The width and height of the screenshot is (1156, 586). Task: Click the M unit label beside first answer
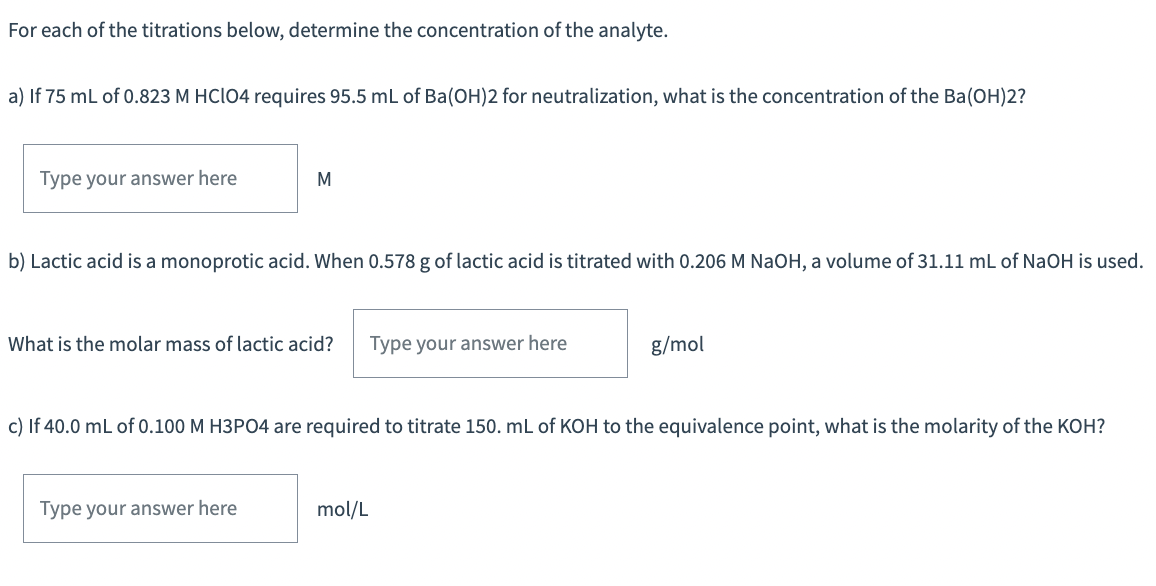coord(324,179)
